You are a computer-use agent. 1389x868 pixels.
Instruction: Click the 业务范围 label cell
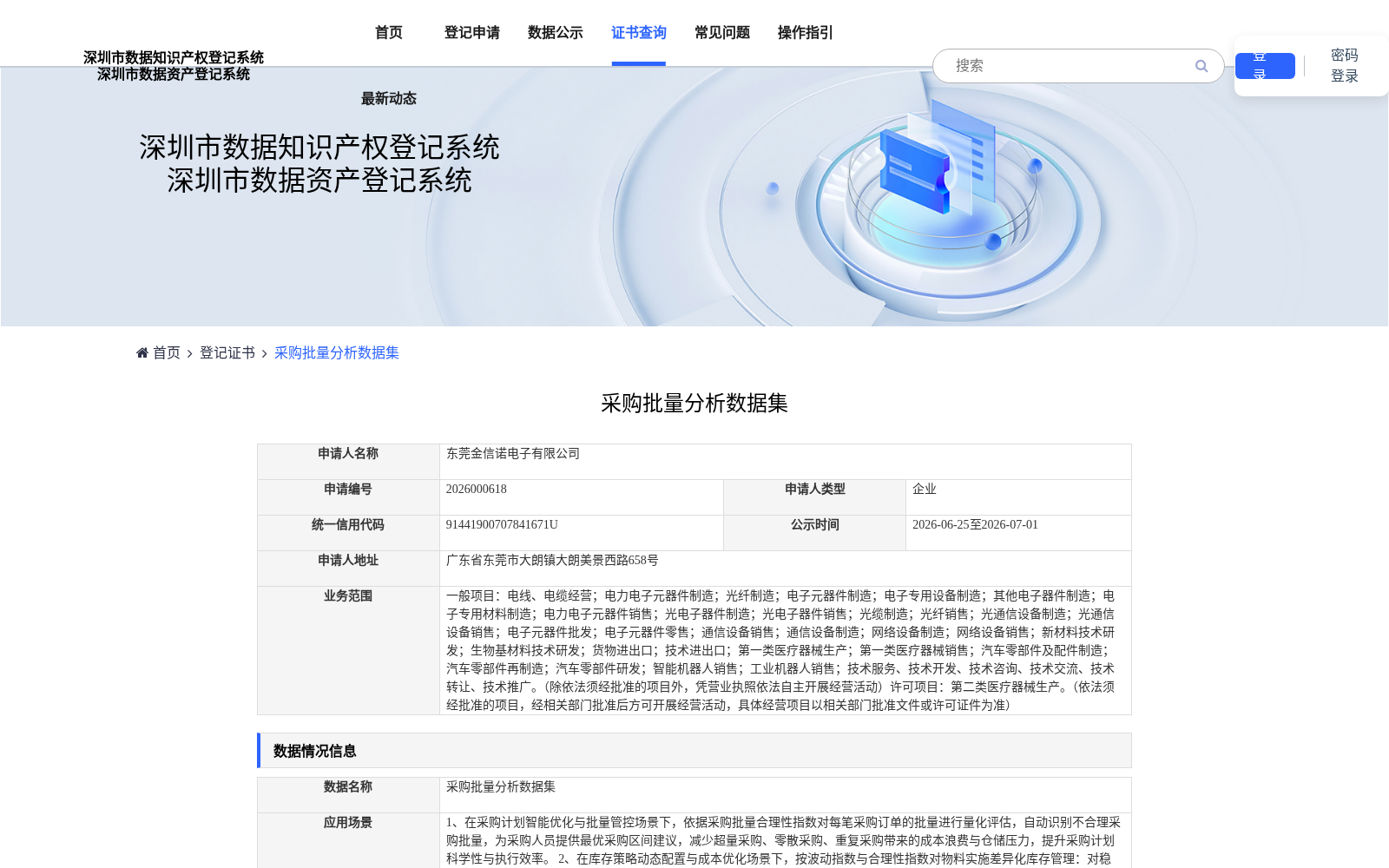coord(348,650)
